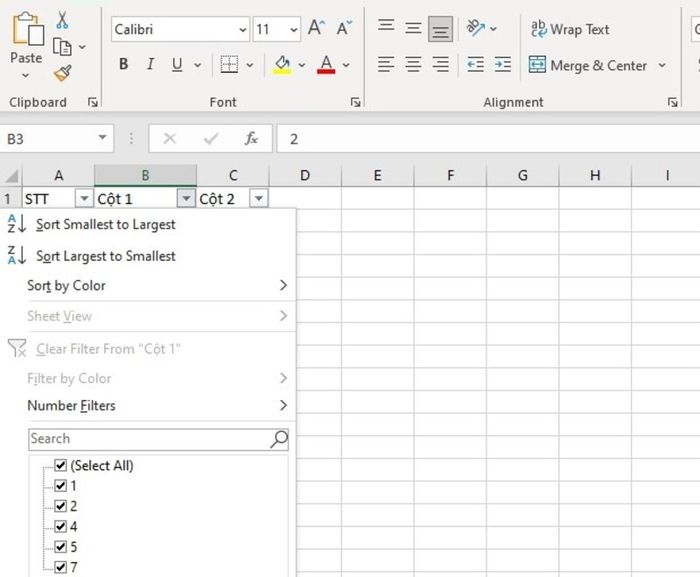This screenshot has width=700, height=577.
Task: Increase font size with large A
Action: coord(316,28)
